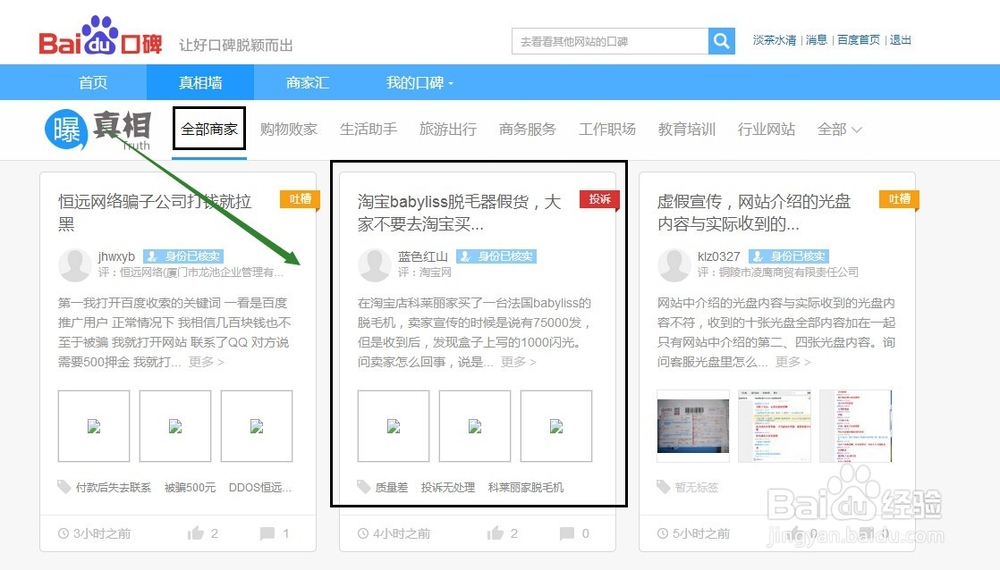This screenshot has height=570, width=1000.
Task: Click the 被骗500元 tag
Action: (x=190, y=487)
